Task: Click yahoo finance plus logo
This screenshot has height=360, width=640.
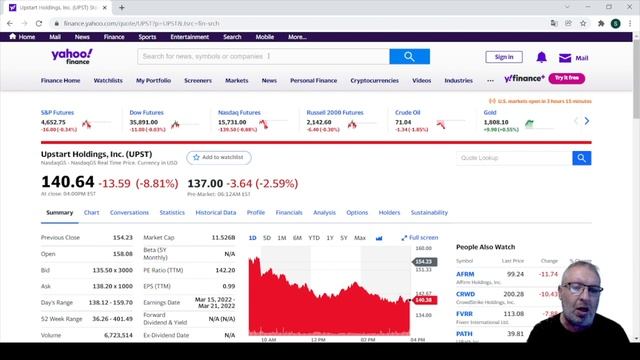Action: coord(524,78)
